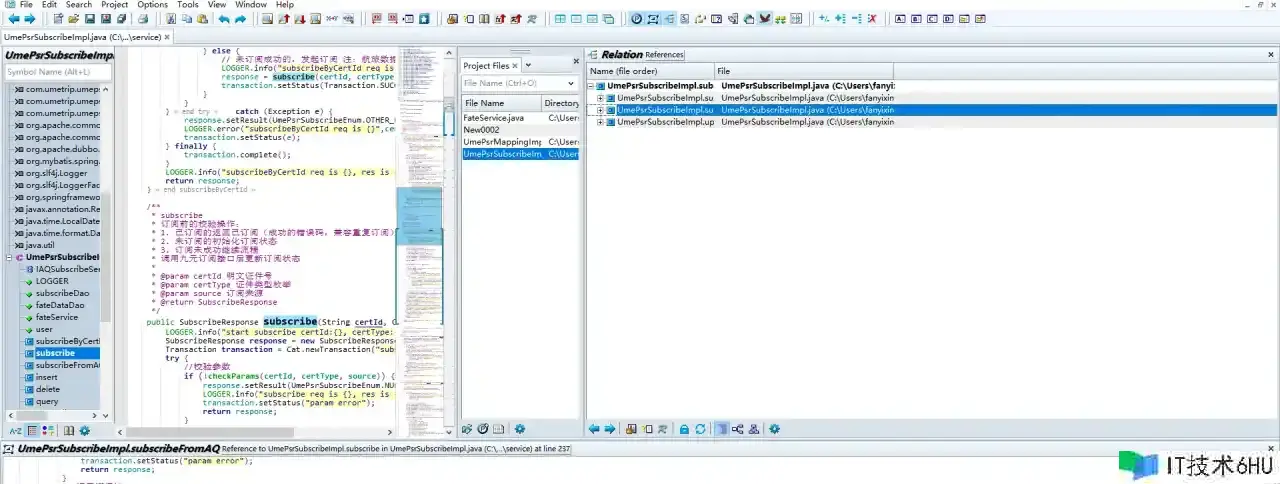Click the red X remove icon in toolbar
This screenshot has height=484, width=1280.
coord(872,19)
